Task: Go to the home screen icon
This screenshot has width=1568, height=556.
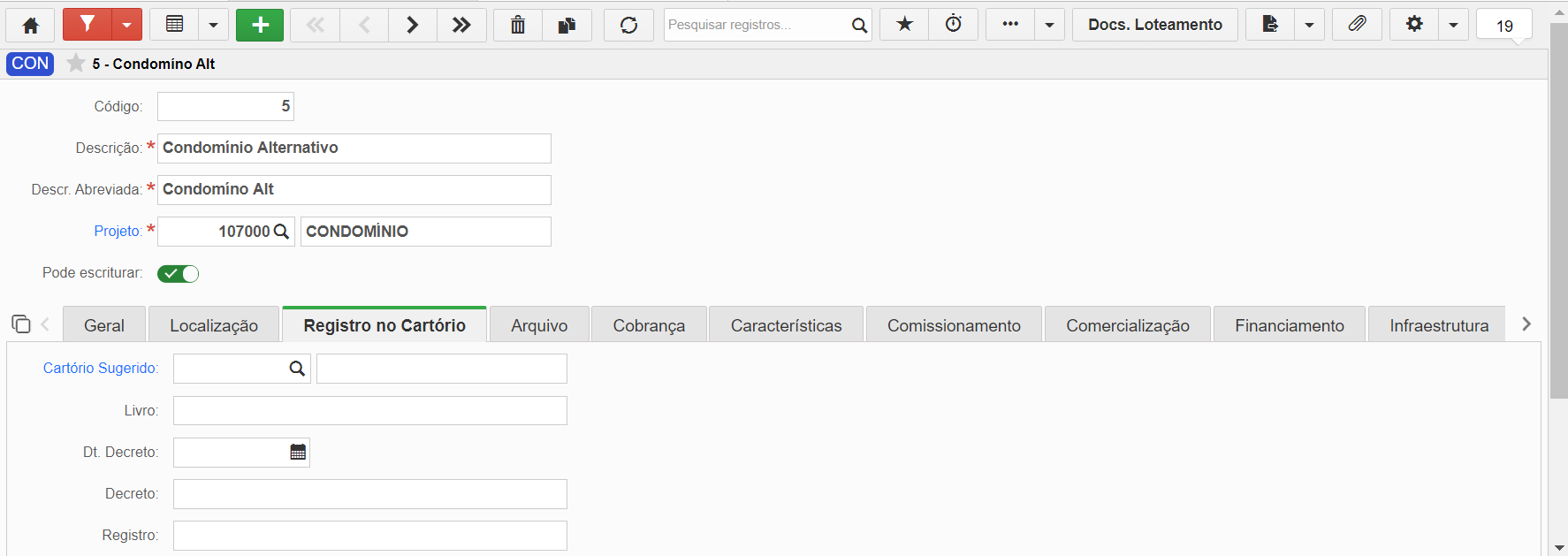Action: 30,25
